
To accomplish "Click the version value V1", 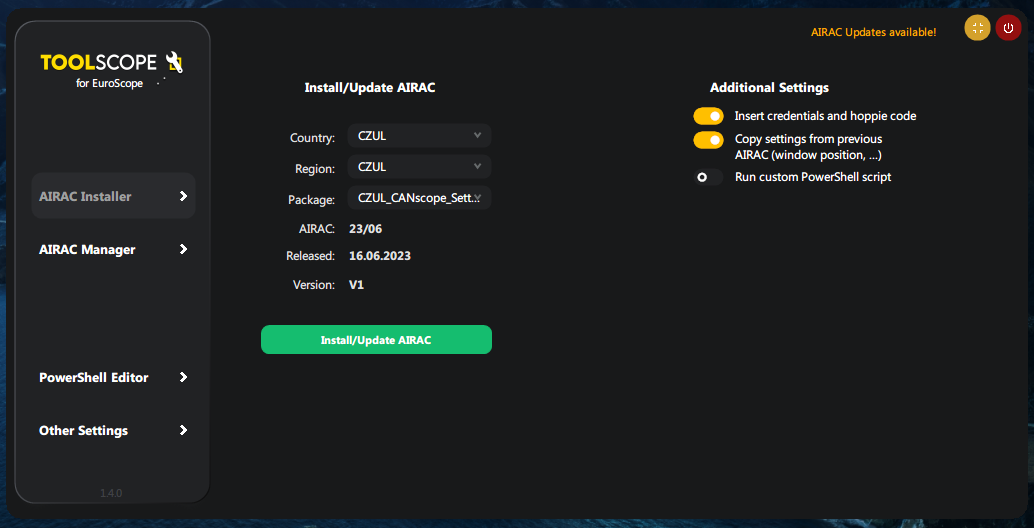I will 356,285.
